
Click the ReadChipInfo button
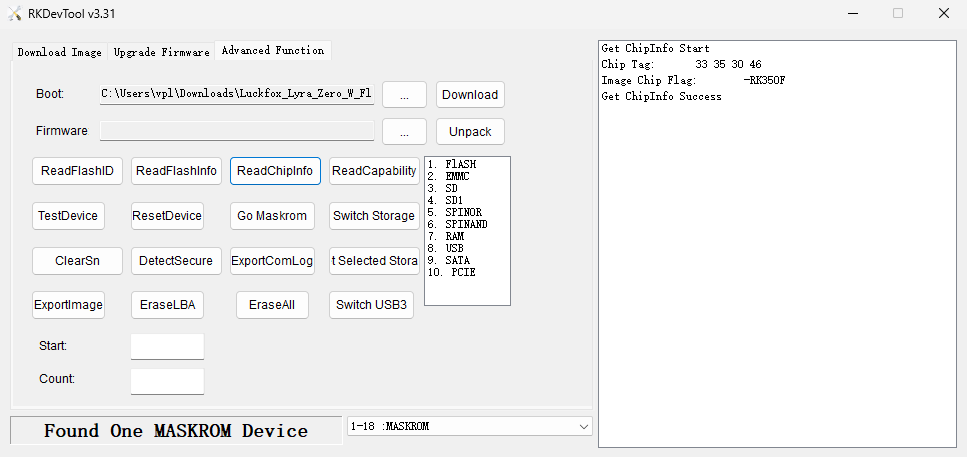tap(275, 171)
